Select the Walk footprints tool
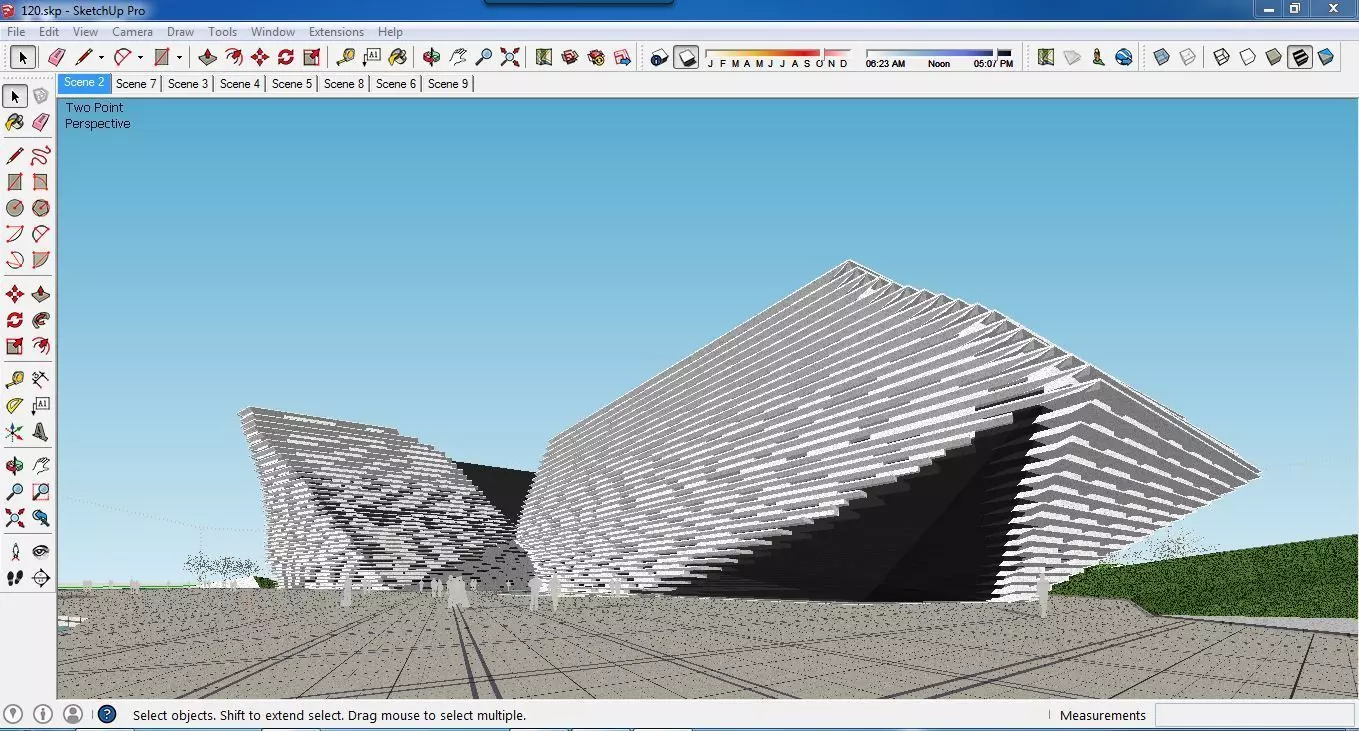The height and width of the screenshot is (731, 1359). pos(15,578)
